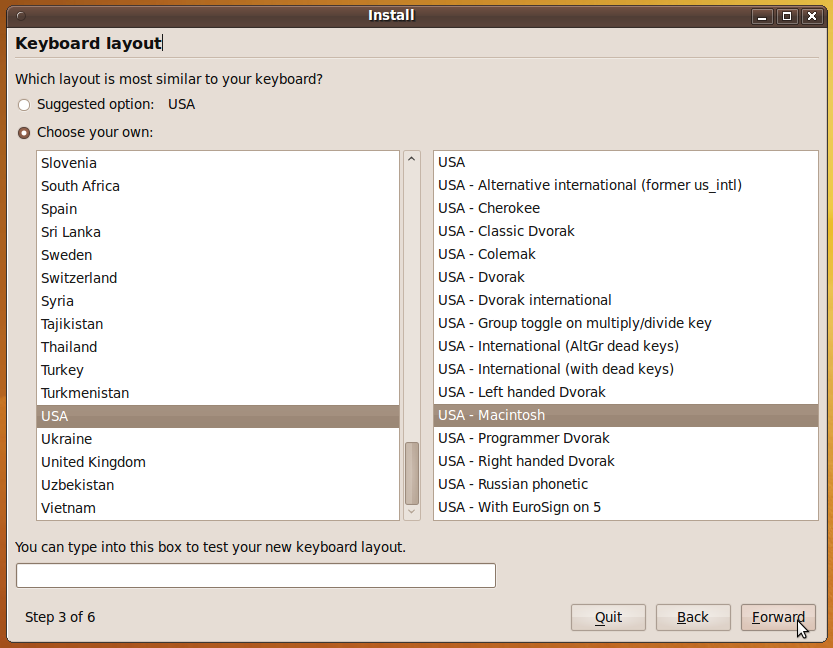Screen dimensions: 833x648
Task: Choose United Kingdom from country list
Action: pyautogui.click(x=94, y=462)
